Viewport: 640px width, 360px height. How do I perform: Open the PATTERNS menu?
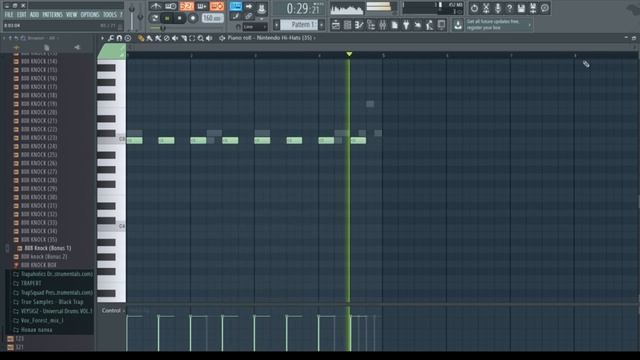pos(53,15)
